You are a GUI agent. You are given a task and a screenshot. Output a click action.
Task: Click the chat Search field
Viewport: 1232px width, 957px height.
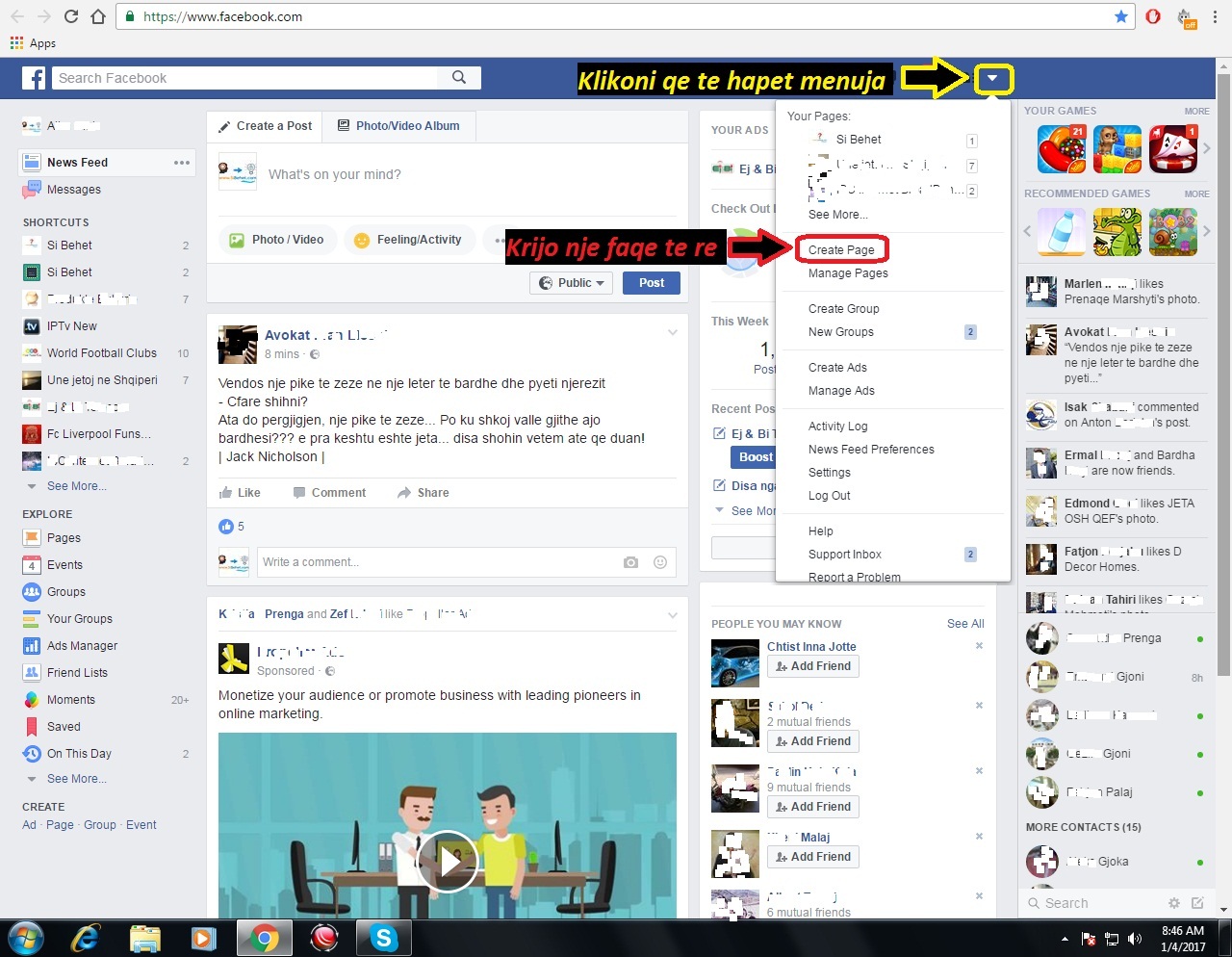click(1092, 903)
